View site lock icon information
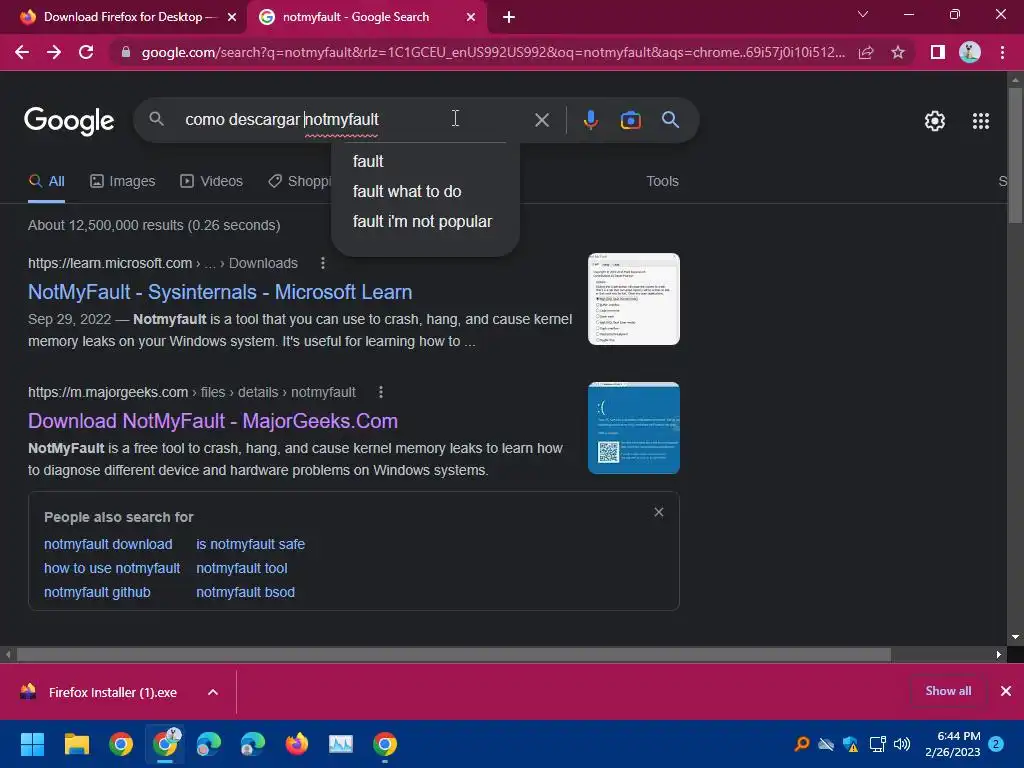The width and height of the screenshot is (1024, 768). [126, 52]
